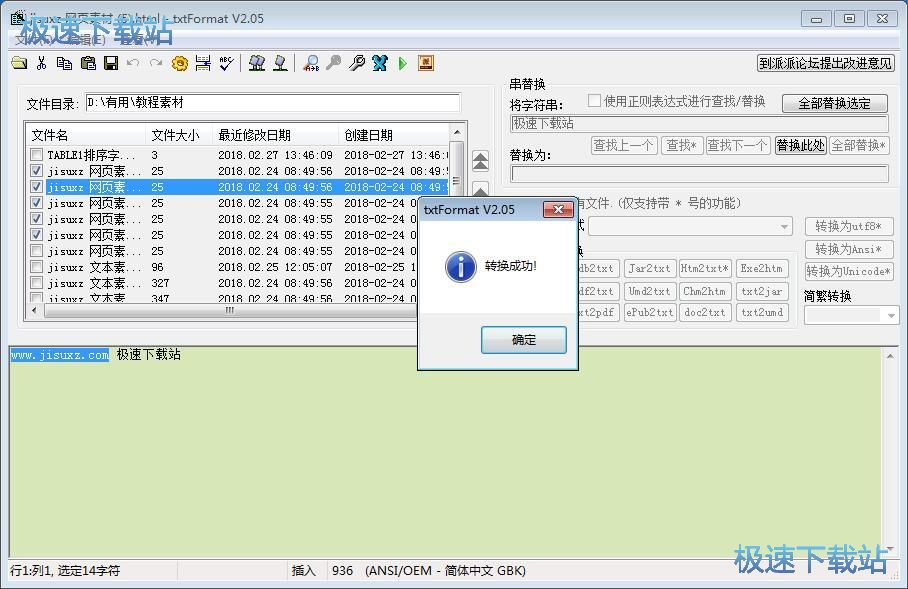The image size is (908, 589).
Task: Click the 将字符串 search input field
Action: tap(700, 123)
